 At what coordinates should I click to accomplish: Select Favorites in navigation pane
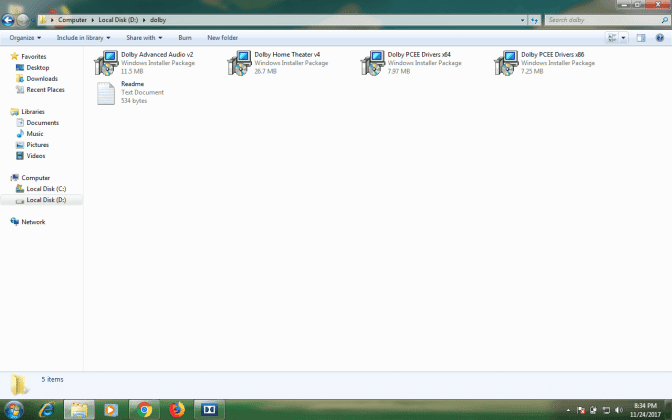[33, 57]
